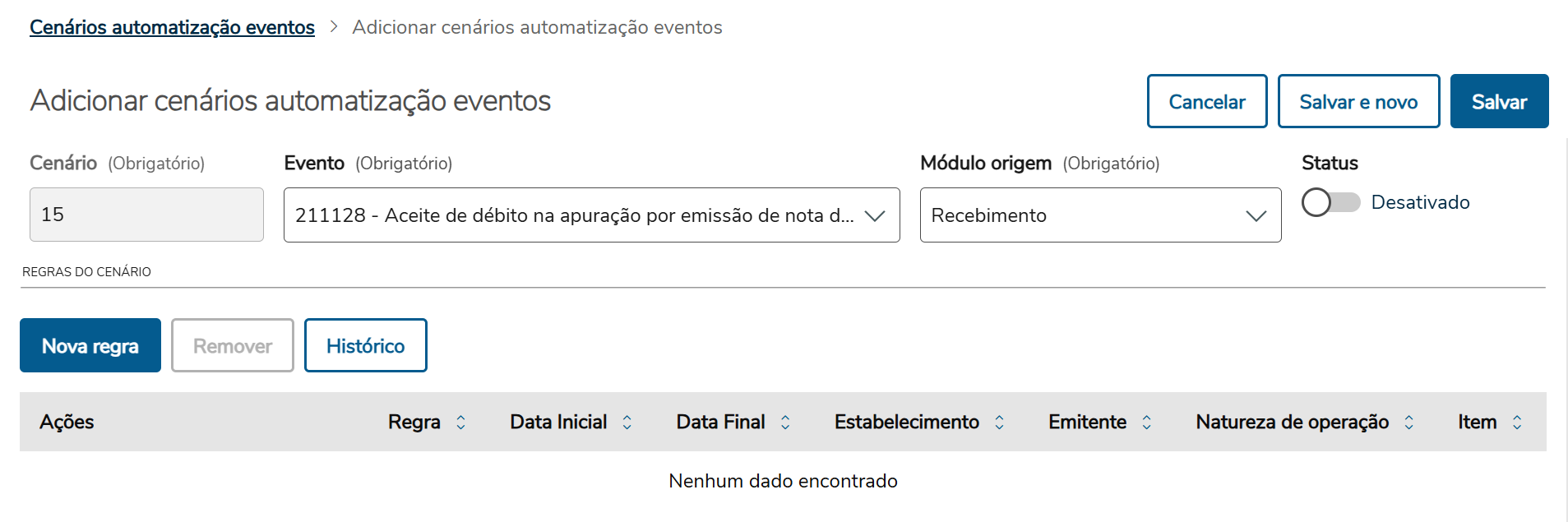The image size is (1568, 522).
Task: Open the Histórico of rules
Action: [x=365, y=346]
